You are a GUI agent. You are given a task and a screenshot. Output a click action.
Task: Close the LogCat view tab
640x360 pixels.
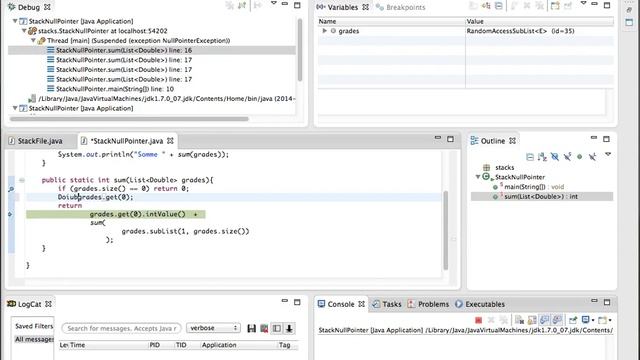[x=48, y=304]
